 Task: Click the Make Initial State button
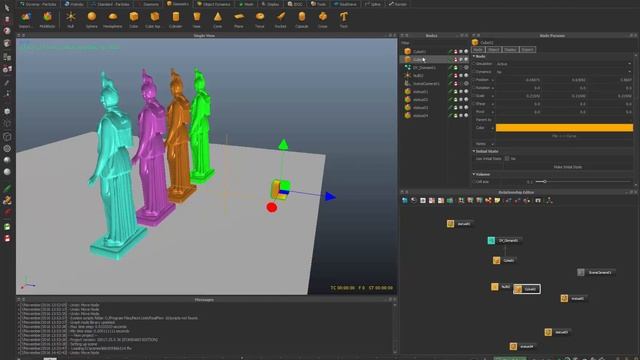tap(567, 167)
